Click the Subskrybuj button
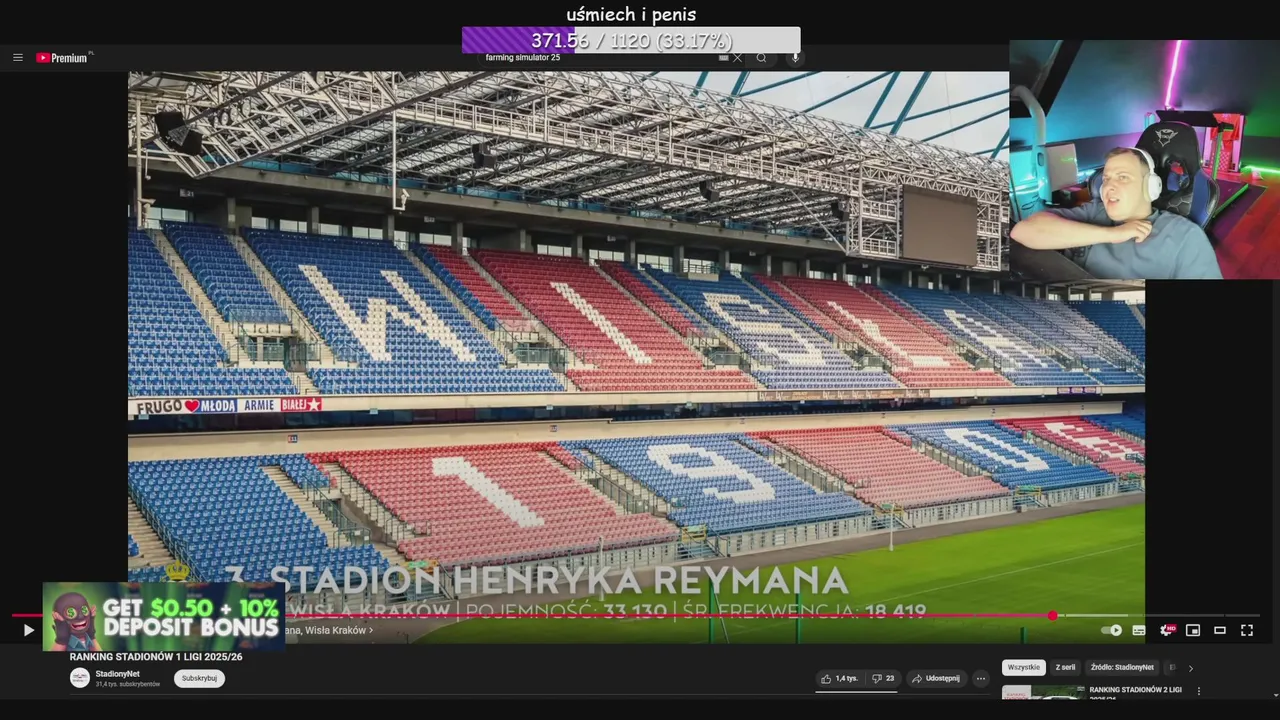This screenshot has height=720, width=1280. point(199,678)
